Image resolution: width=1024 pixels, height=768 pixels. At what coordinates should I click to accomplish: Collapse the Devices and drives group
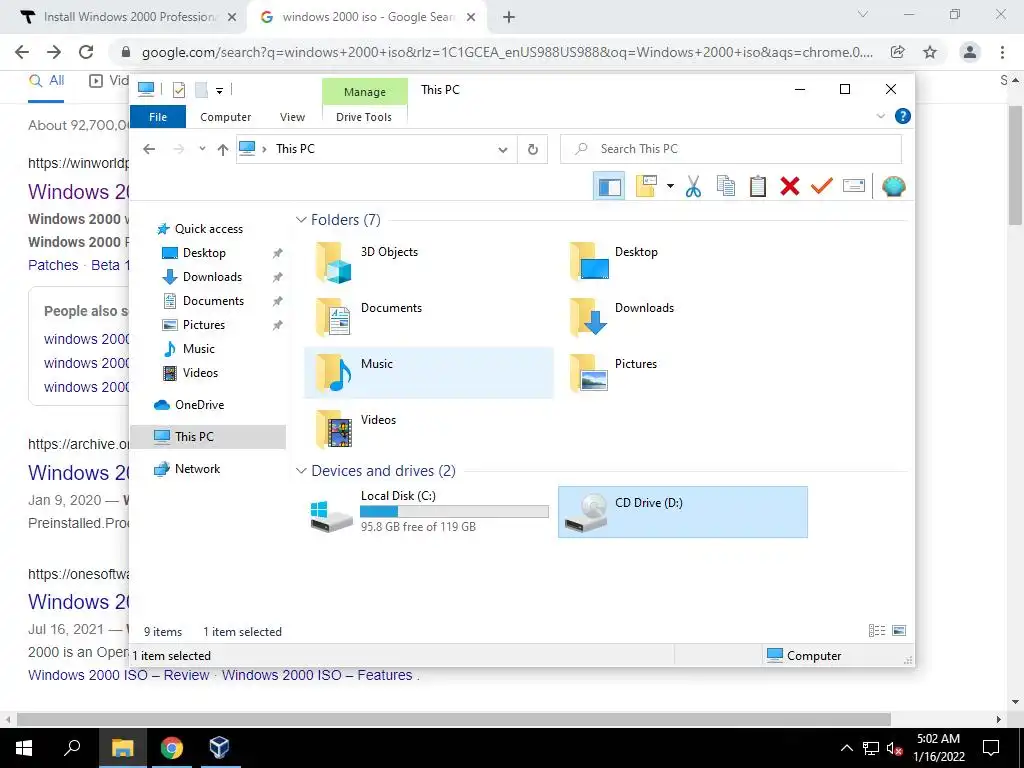pyautogui.click(x=301, y=471)
